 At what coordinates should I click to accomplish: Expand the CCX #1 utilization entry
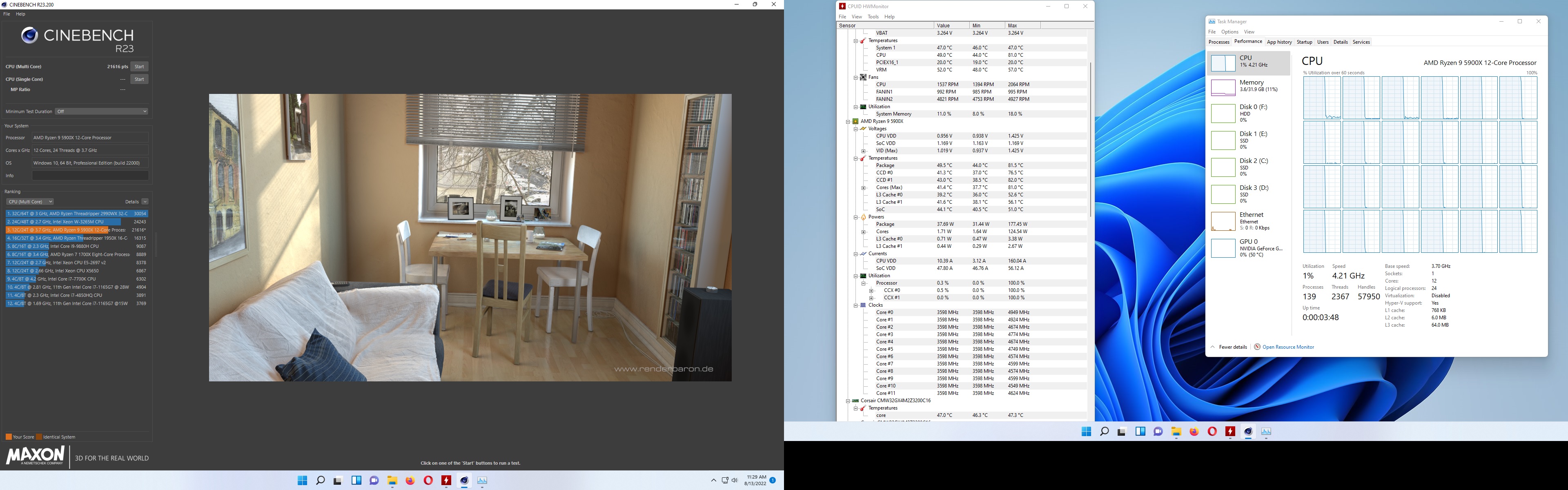click(x=871, y=298)
